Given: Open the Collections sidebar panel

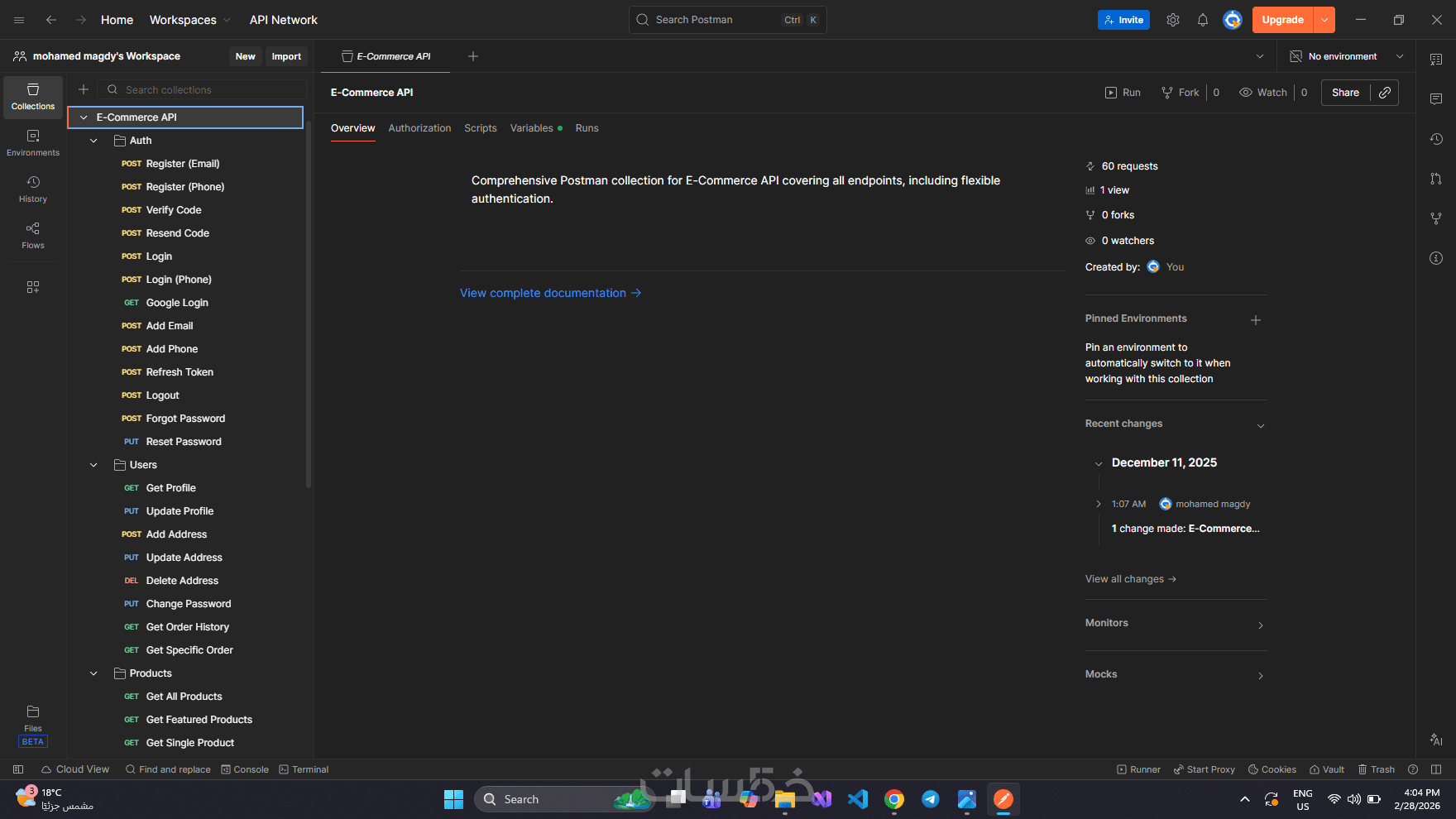Looking at the screenshot, I should (x=33, y=97).
